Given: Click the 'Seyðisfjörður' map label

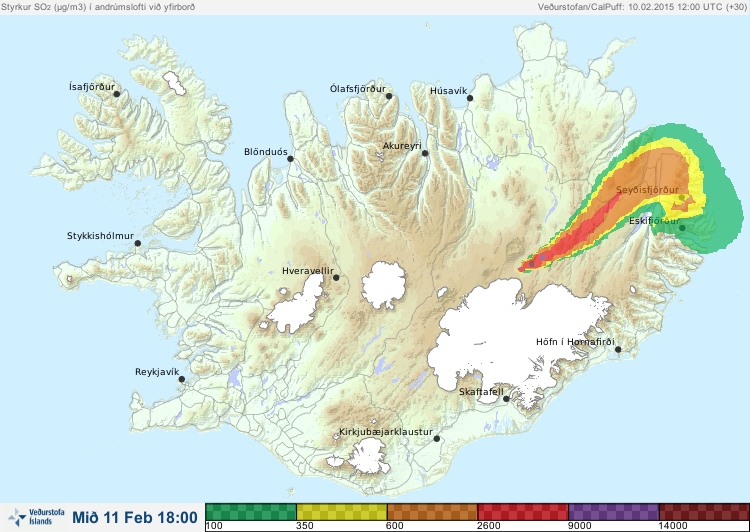Looking at the screenshot, I should 647,190.
